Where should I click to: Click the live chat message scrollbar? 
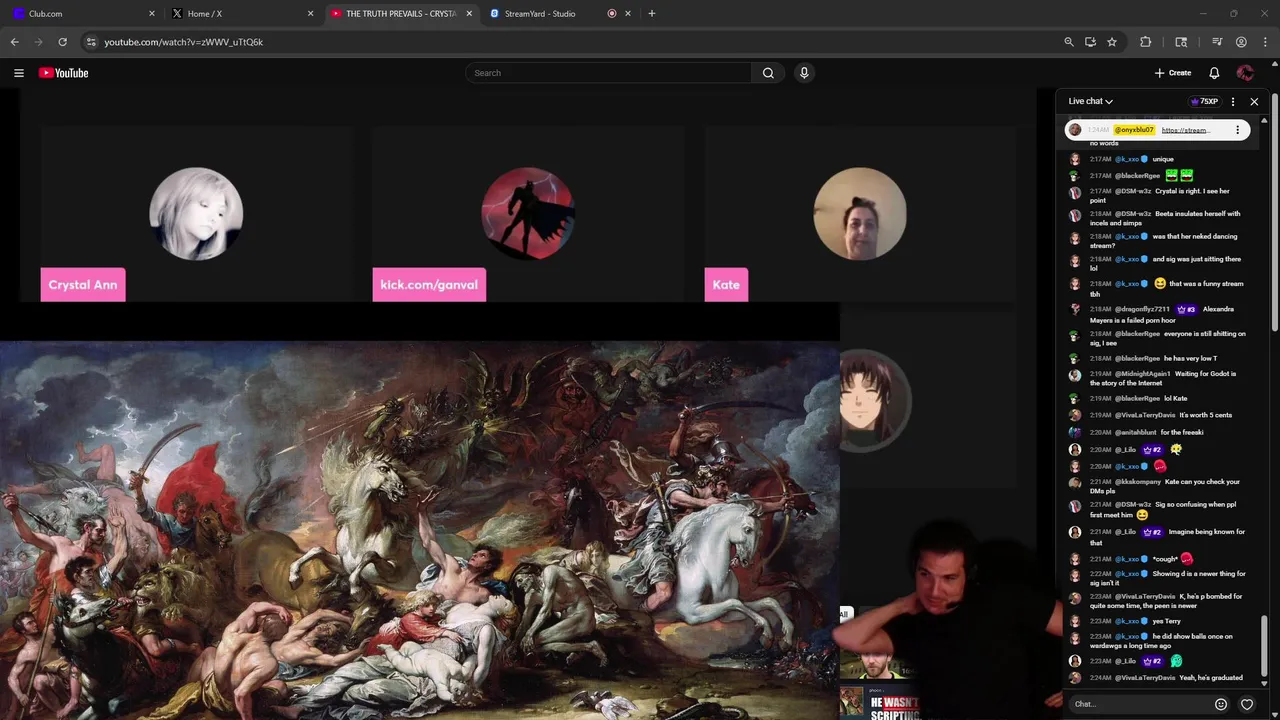coord(1265,645)
